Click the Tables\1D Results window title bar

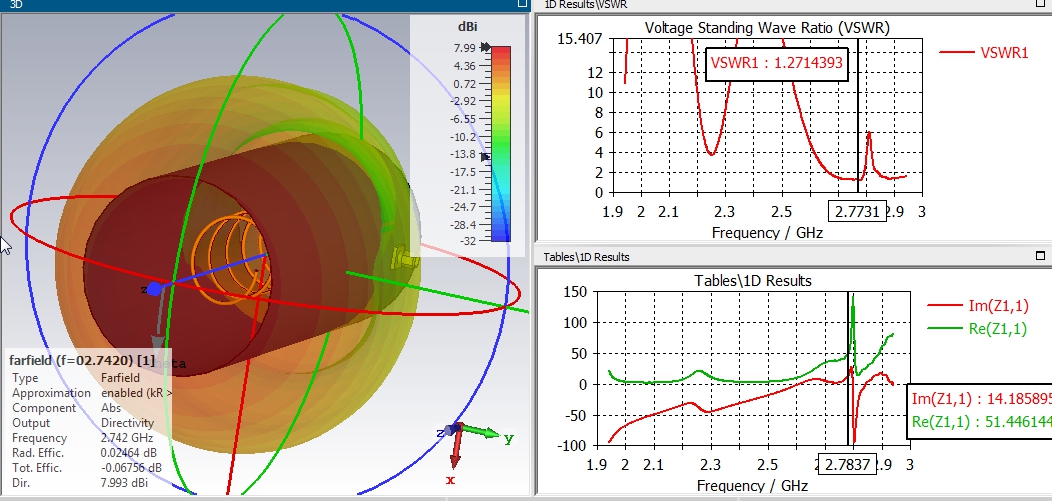(794, 256)
